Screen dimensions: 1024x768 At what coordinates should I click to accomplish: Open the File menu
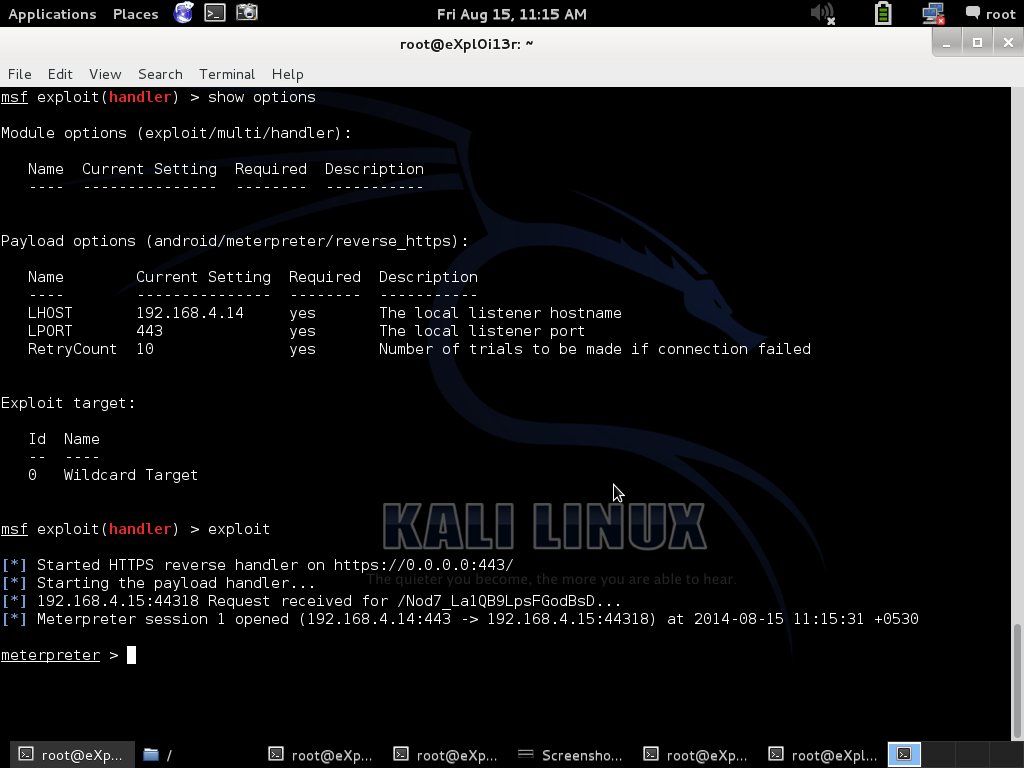[20, 74]
